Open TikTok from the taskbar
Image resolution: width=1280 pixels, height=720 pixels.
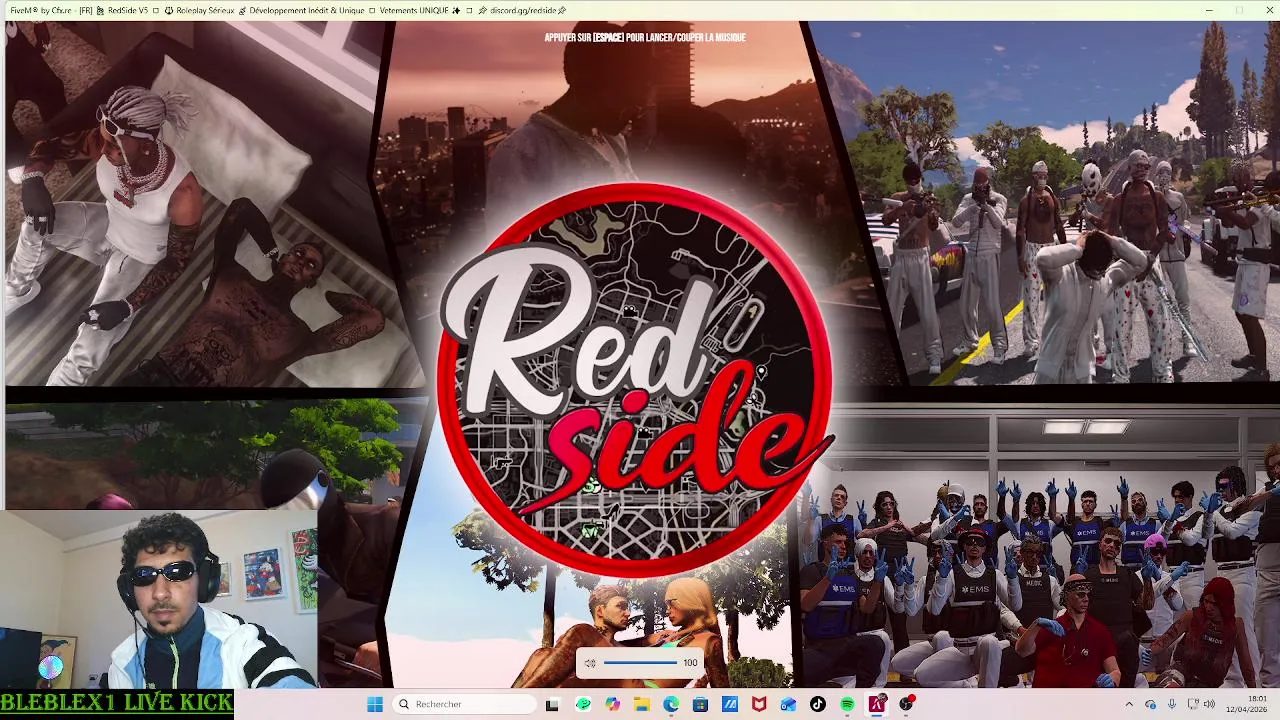(x=818, y=704)
